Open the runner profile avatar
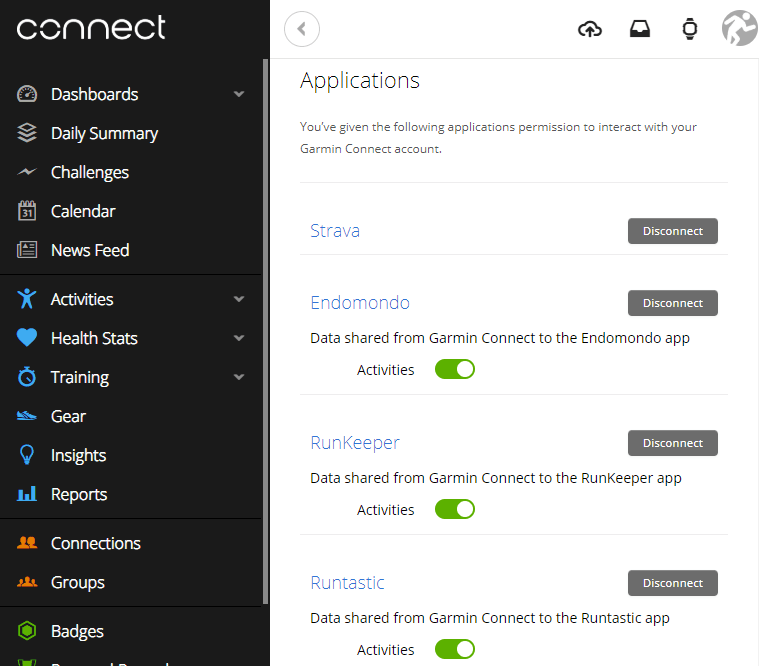The image size is (759, 666). click(739, 28)
